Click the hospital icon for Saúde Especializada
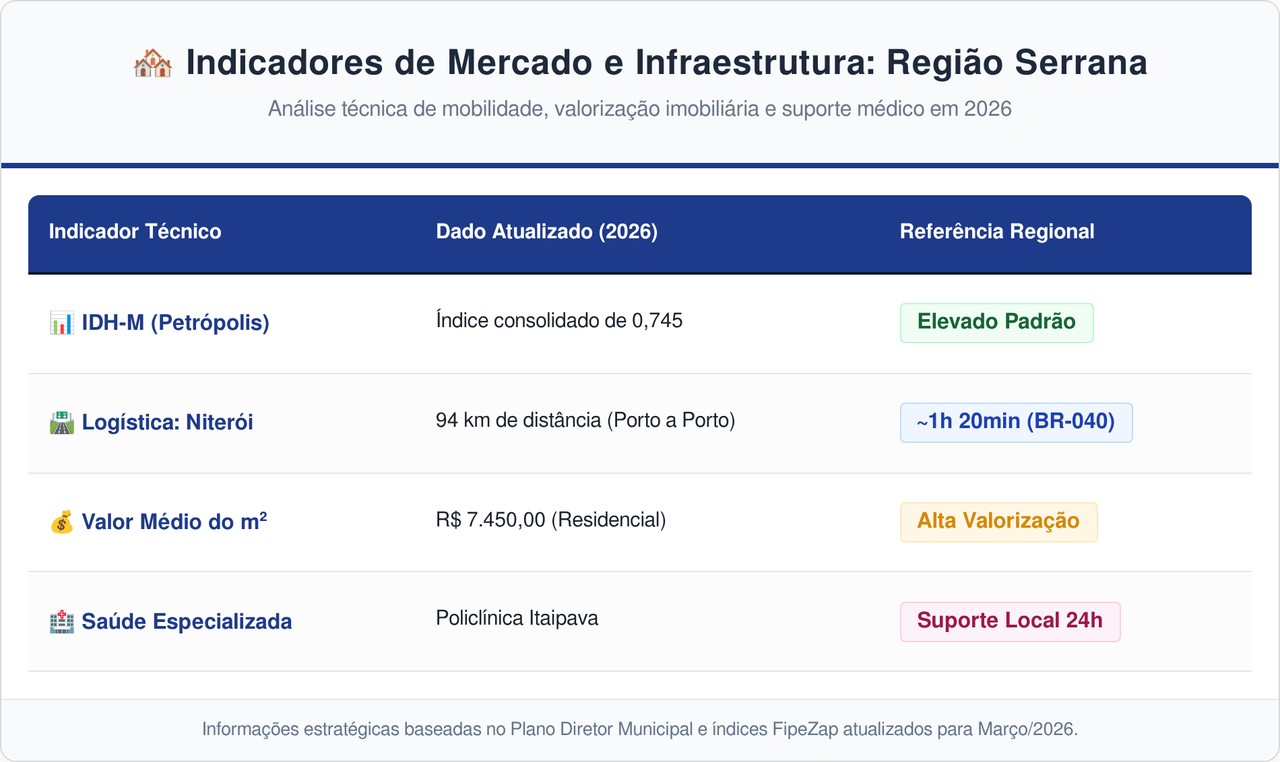The image size is (1280, 762). pyautogui.click(x=61, y=622)
